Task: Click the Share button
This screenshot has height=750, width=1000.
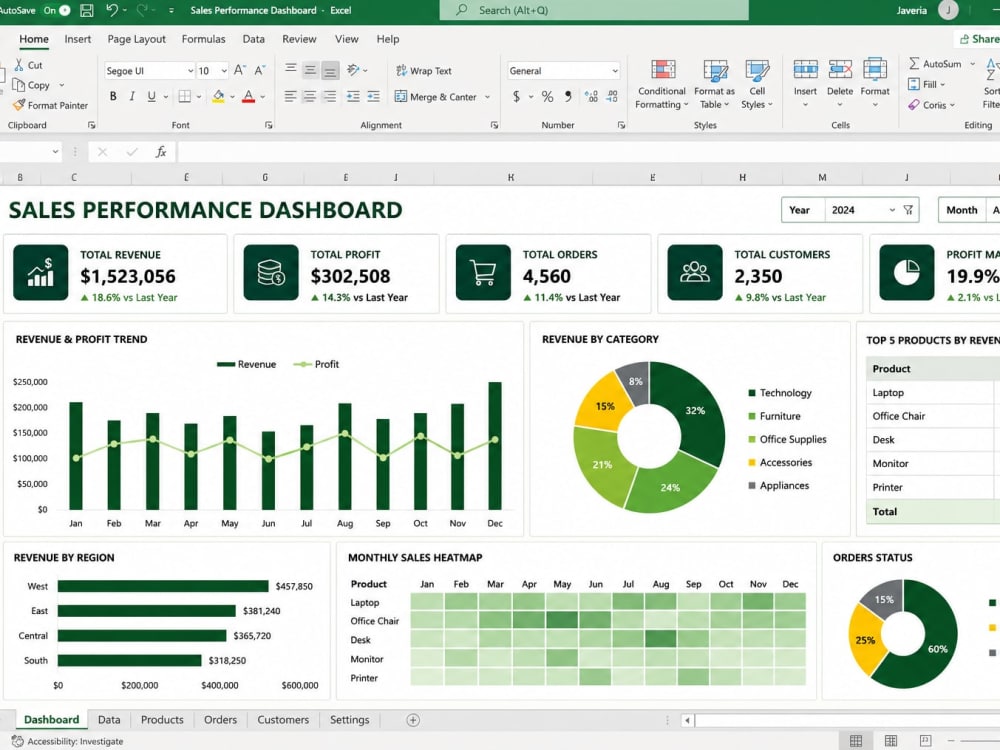Action: [x=979, y=40]
